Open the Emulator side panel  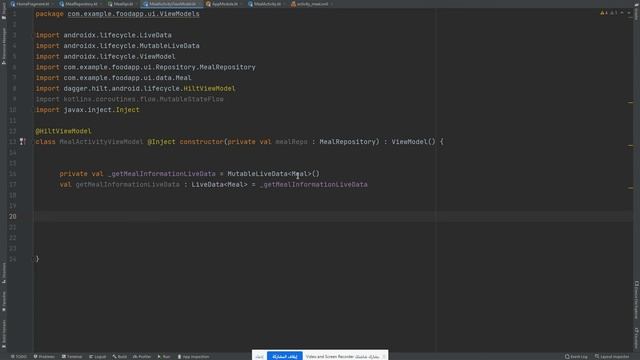(x=636, y=337)
